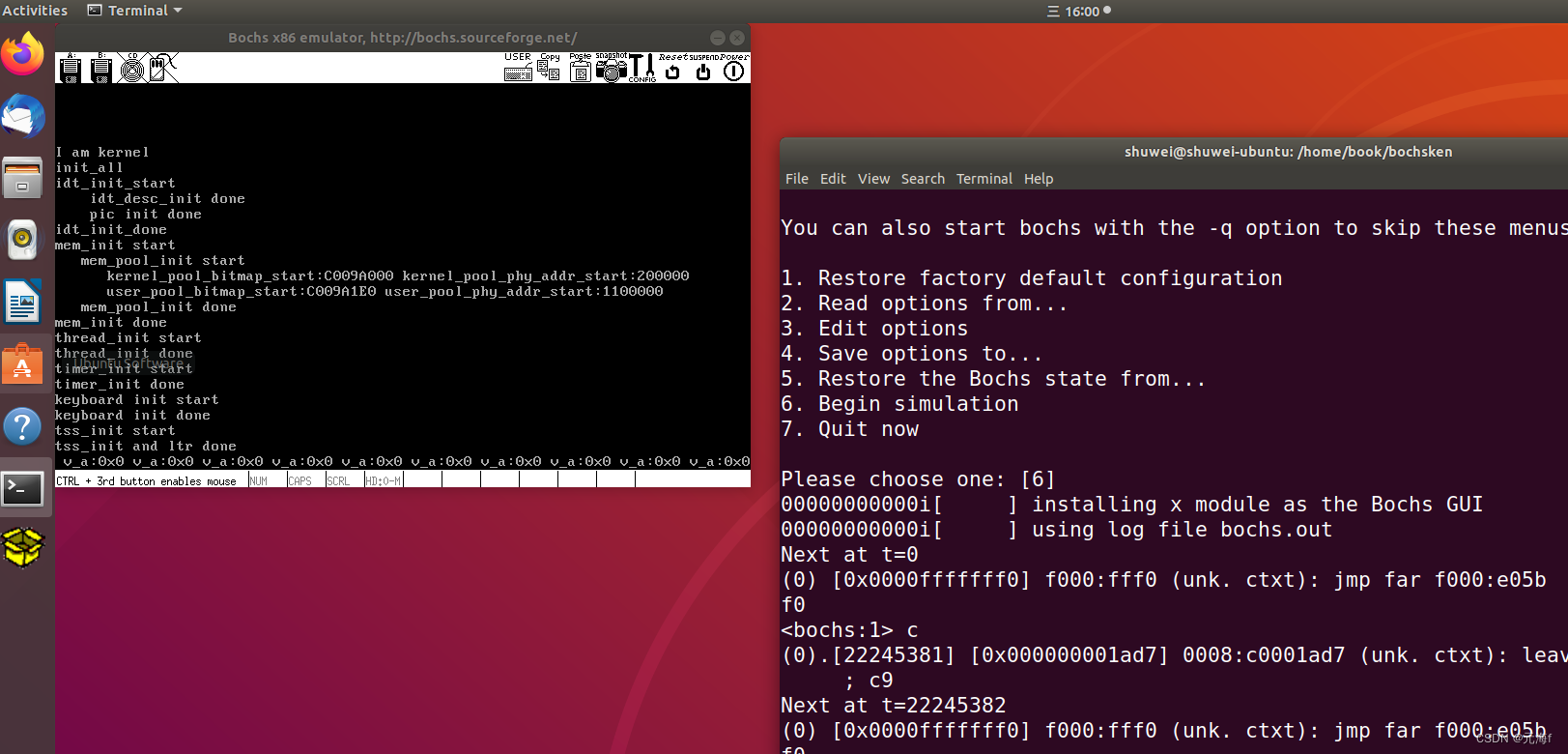1568x754 pixels.
Task: Click the Power icon in the Bochs toolbar
Action: (734, 68)
